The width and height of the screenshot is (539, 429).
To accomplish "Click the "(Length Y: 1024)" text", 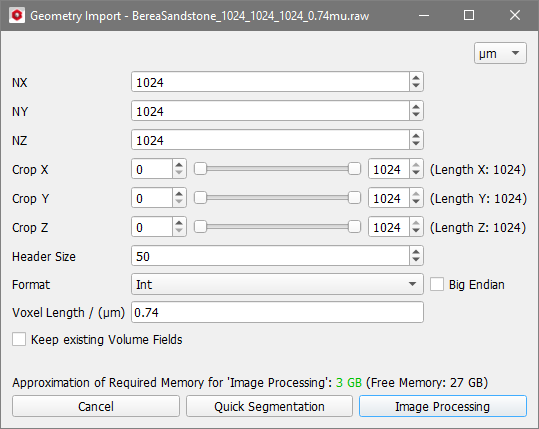I will (478, 198).
